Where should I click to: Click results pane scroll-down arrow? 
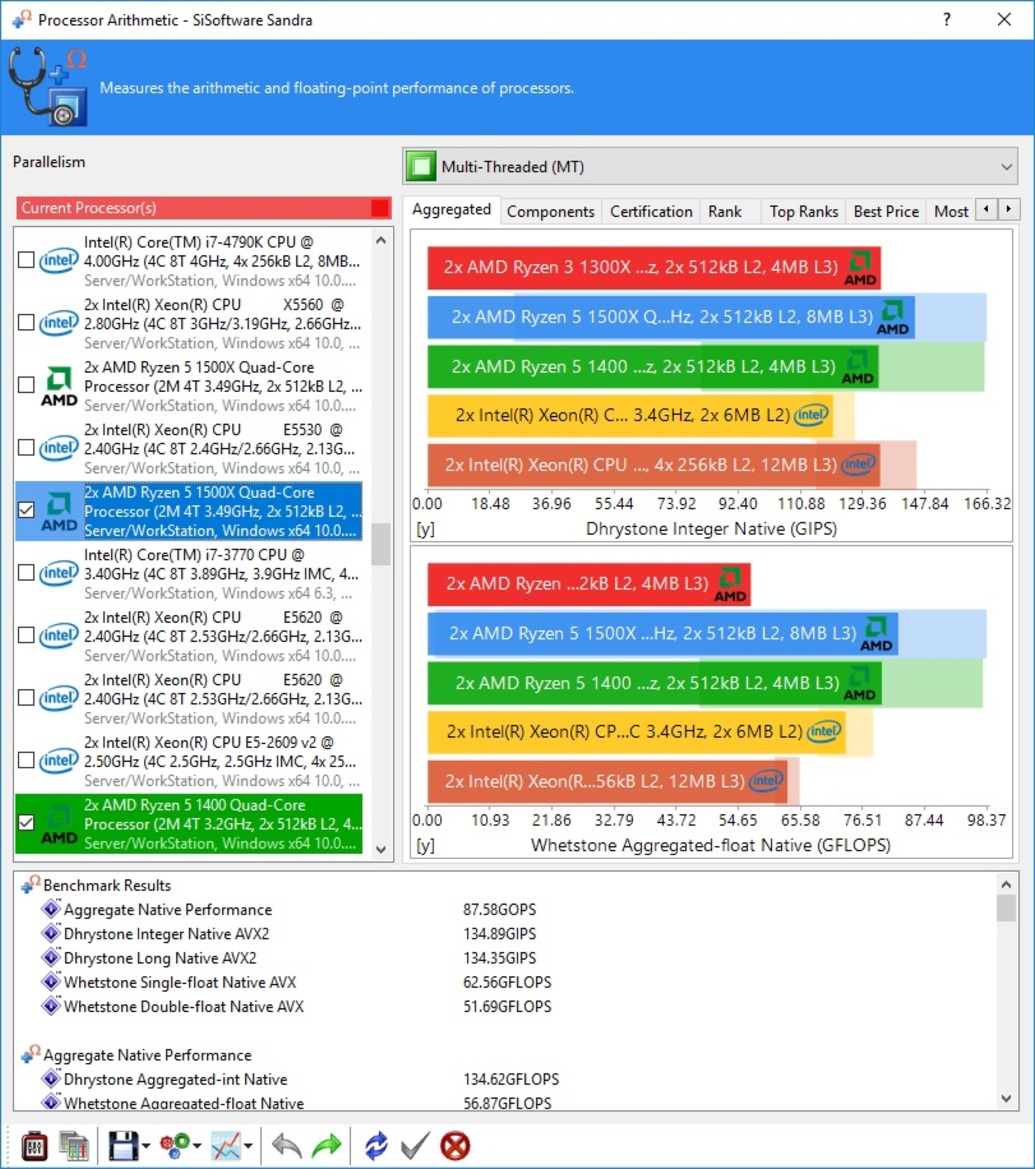click(1006, 1099)
